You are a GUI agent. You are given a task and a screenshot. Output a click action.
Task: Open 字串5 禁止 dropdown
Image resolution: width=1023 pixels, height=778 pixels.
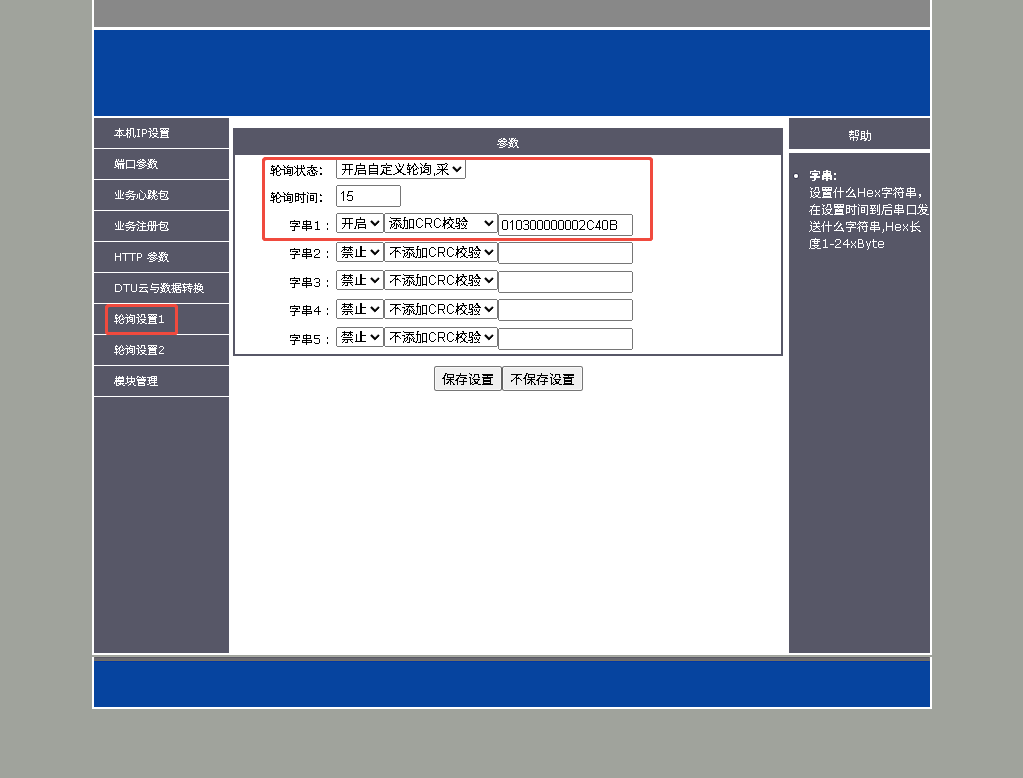[x=359, y=338]
